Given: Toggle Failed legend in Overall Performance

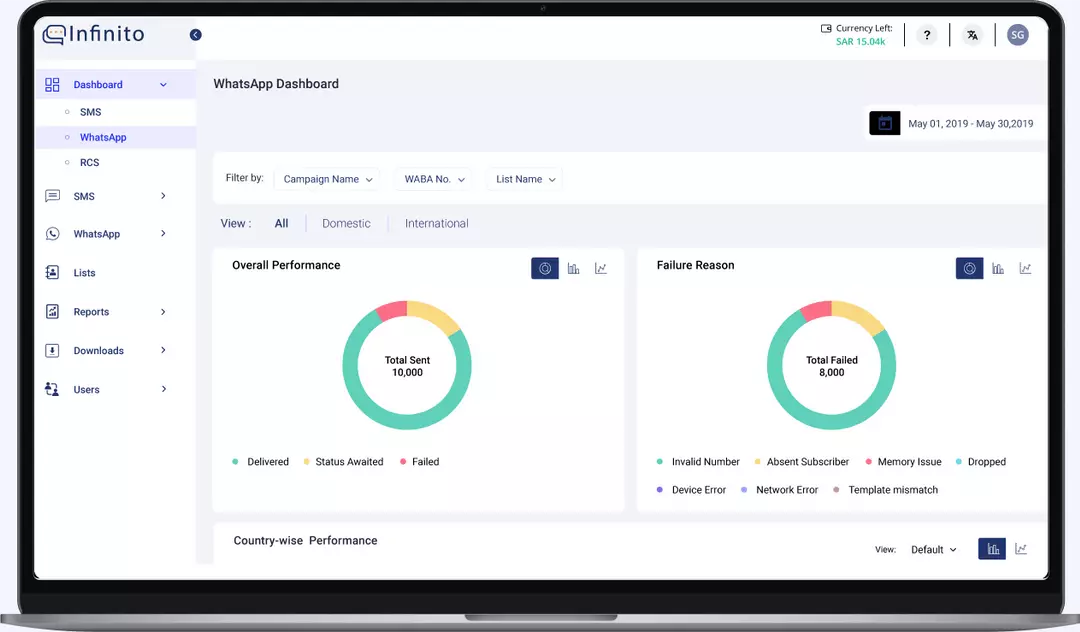Looking at the screenshot, I should 419,462.
